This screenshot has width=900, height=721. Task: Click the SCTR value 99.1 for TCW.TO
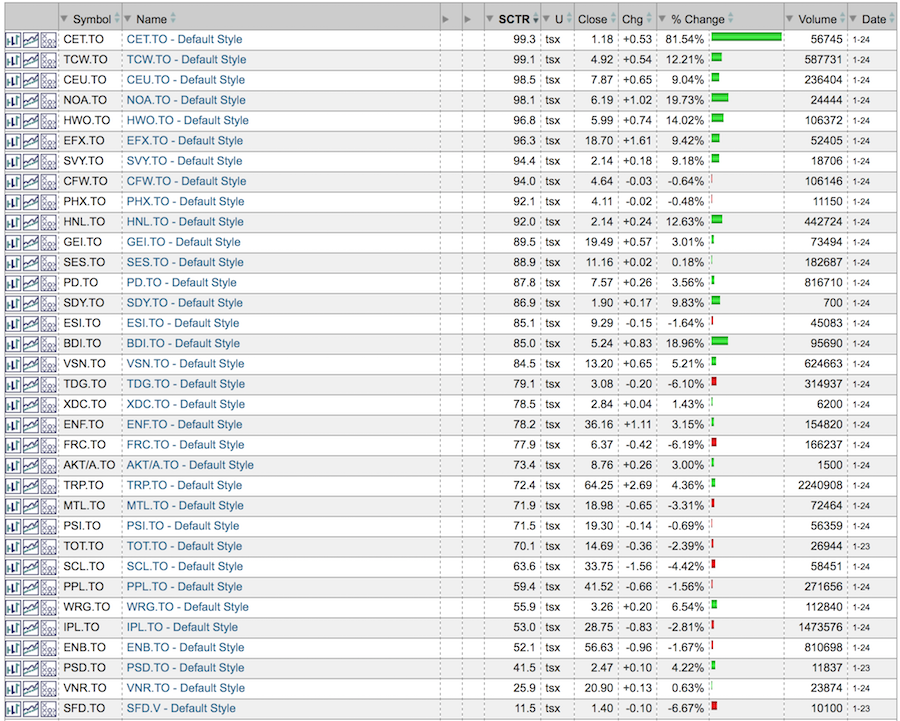(524, 60)
